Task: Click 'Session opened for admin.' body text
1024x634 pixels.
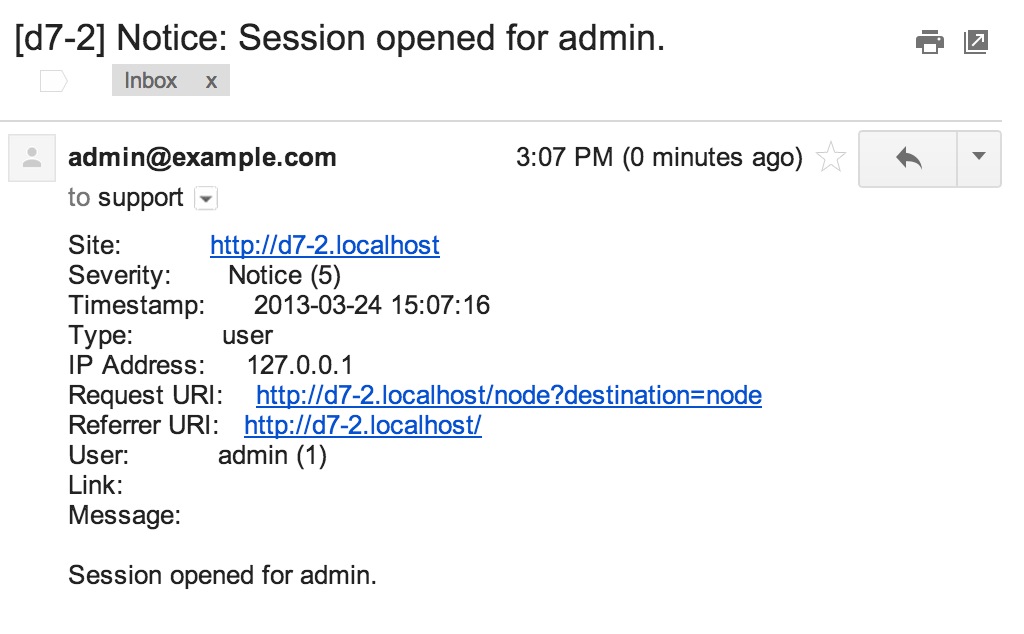Action: coord(223,575)
